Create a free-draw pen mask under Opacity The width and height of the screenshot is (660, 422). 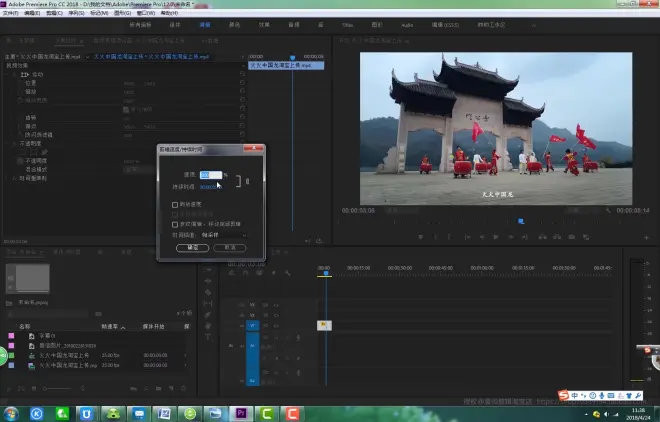(44, 152)
